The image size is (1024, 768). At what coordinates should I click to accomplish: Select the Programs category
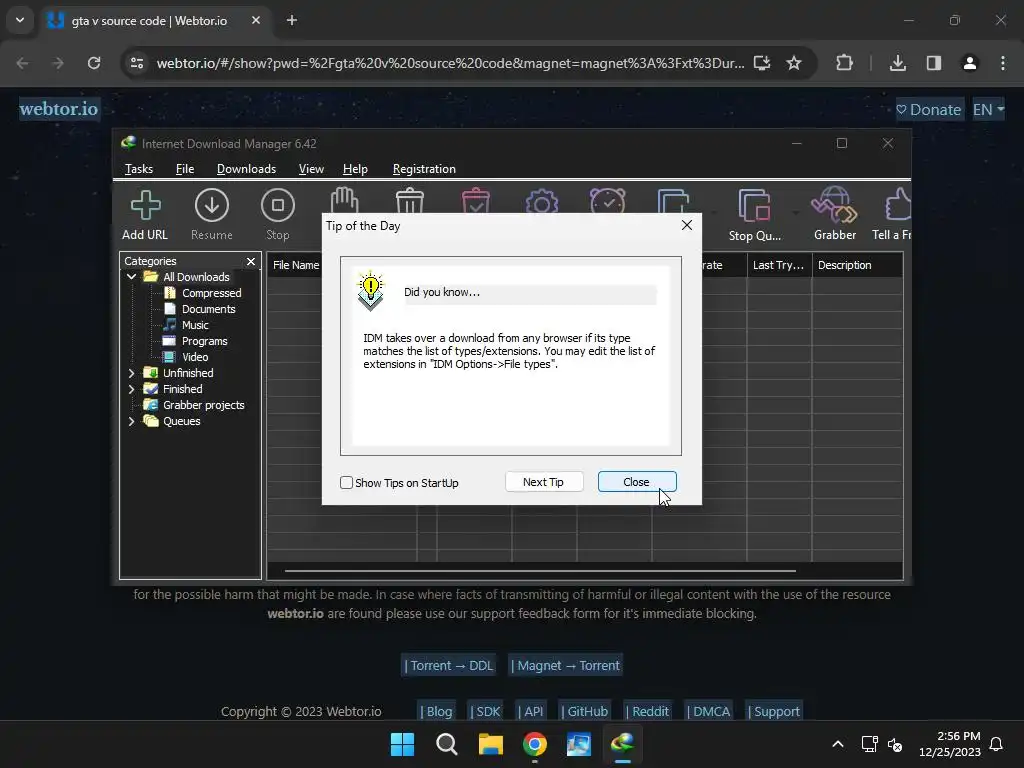pyautogui.click(x=204, y=341)
